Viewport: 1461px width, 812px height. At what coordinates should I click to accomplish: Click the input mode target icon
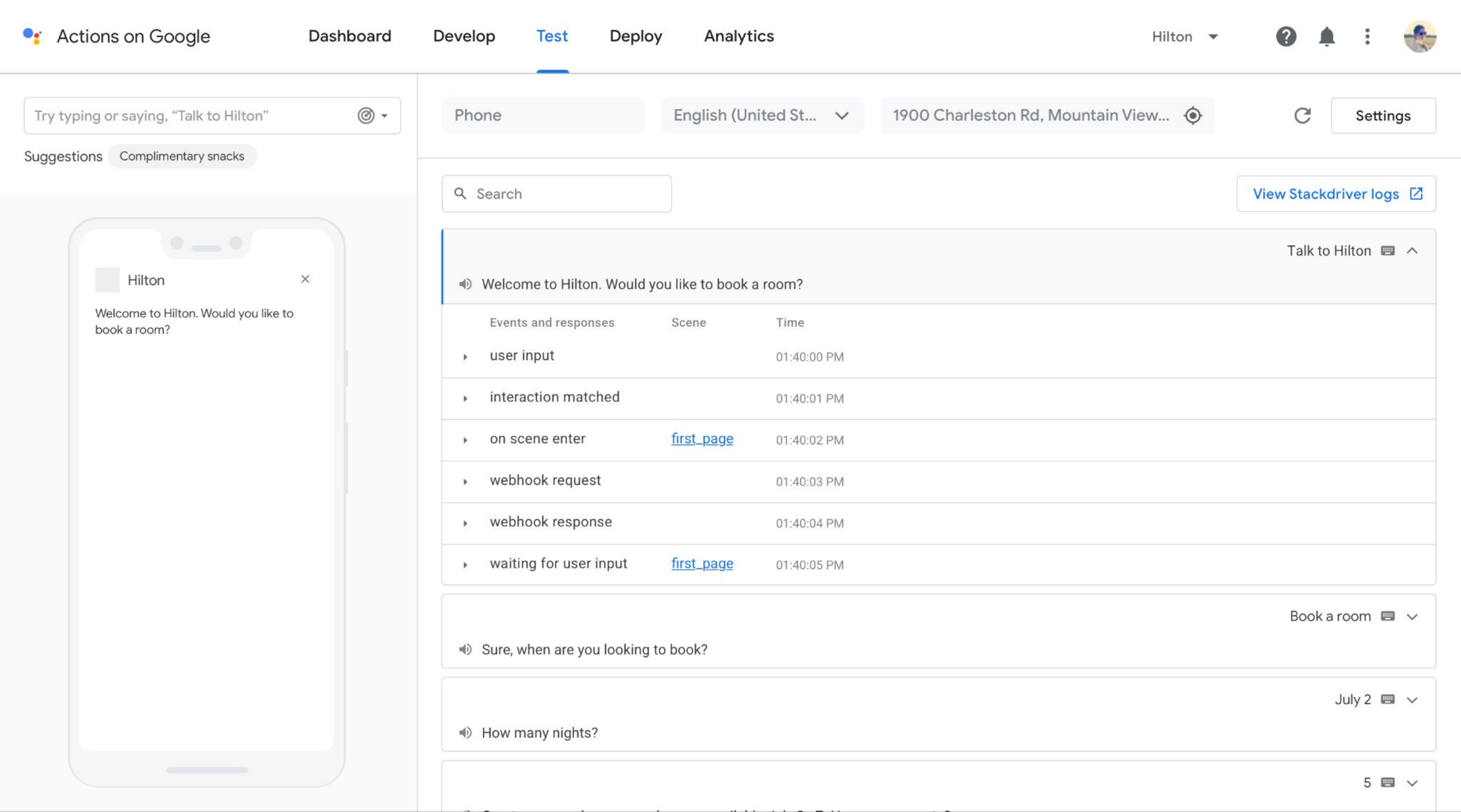tap(366, 116)
